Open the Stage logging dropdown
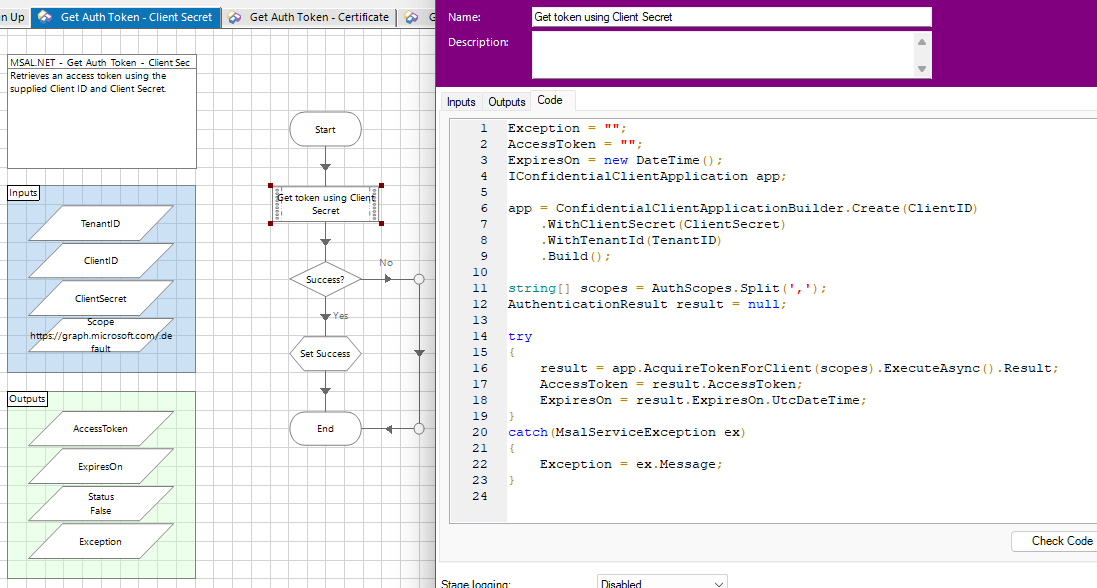The height and width of the screenshot is (588, 1097). 662,582
